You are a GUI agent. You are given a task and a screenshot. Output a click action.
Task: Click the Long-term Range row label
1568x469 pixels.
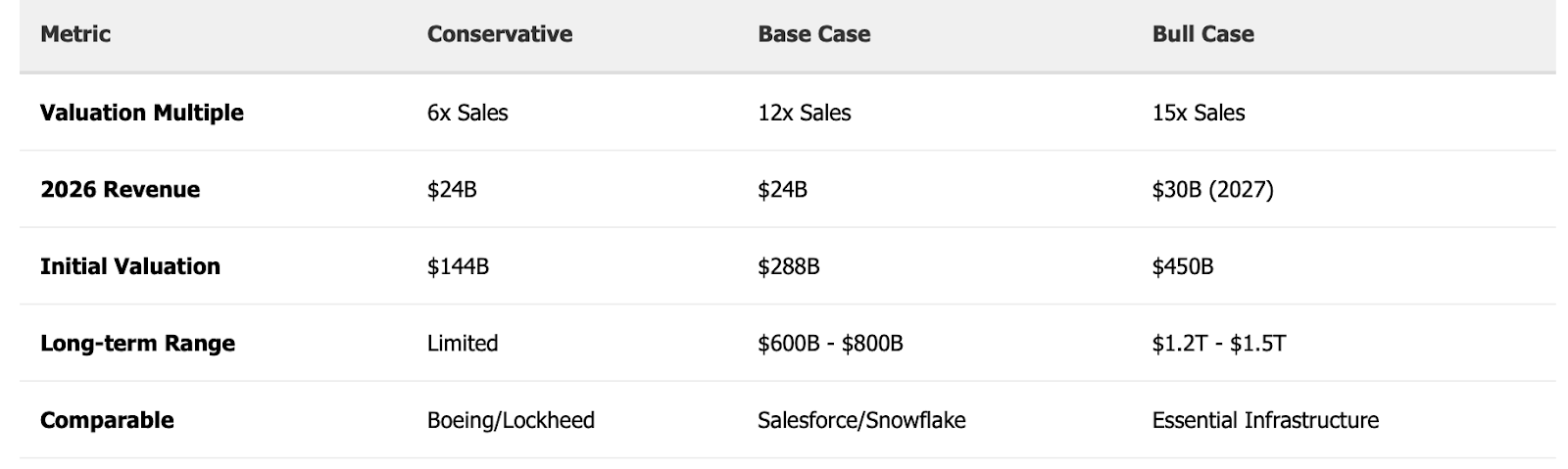coord(138,344)
